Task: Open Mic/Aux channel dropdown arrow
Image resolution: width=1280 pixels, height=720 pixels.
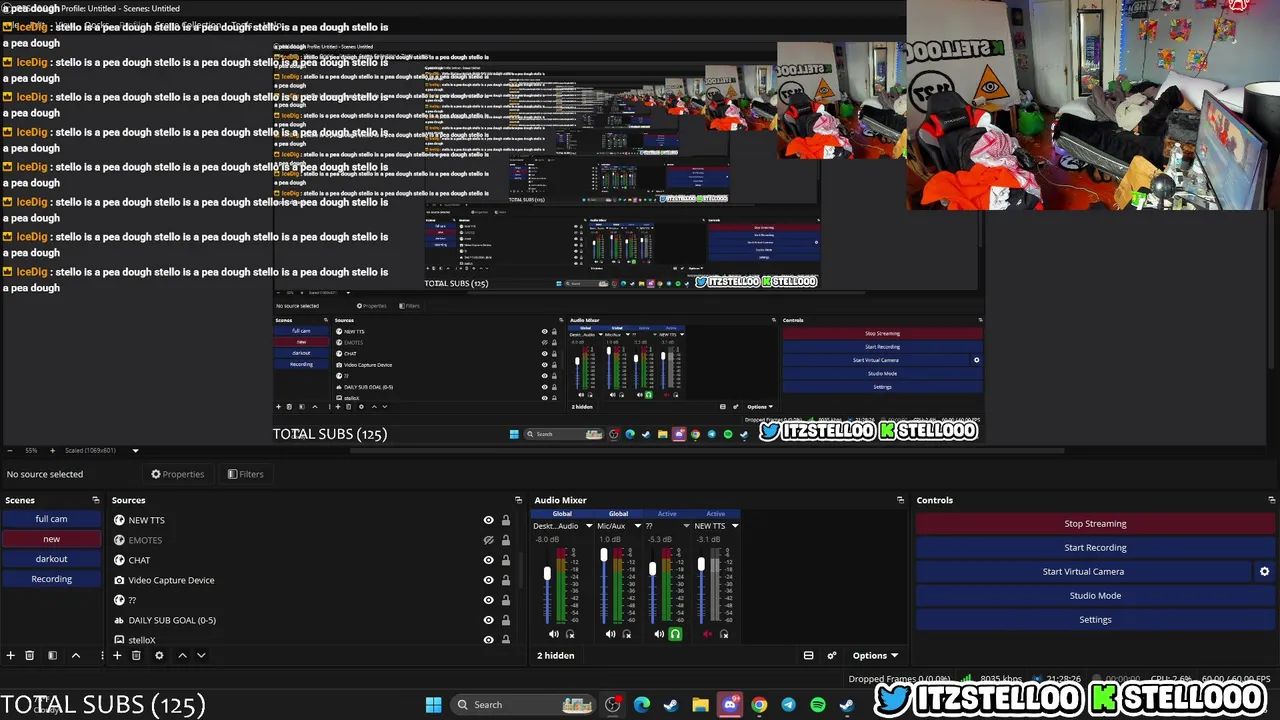Action: 637,526
